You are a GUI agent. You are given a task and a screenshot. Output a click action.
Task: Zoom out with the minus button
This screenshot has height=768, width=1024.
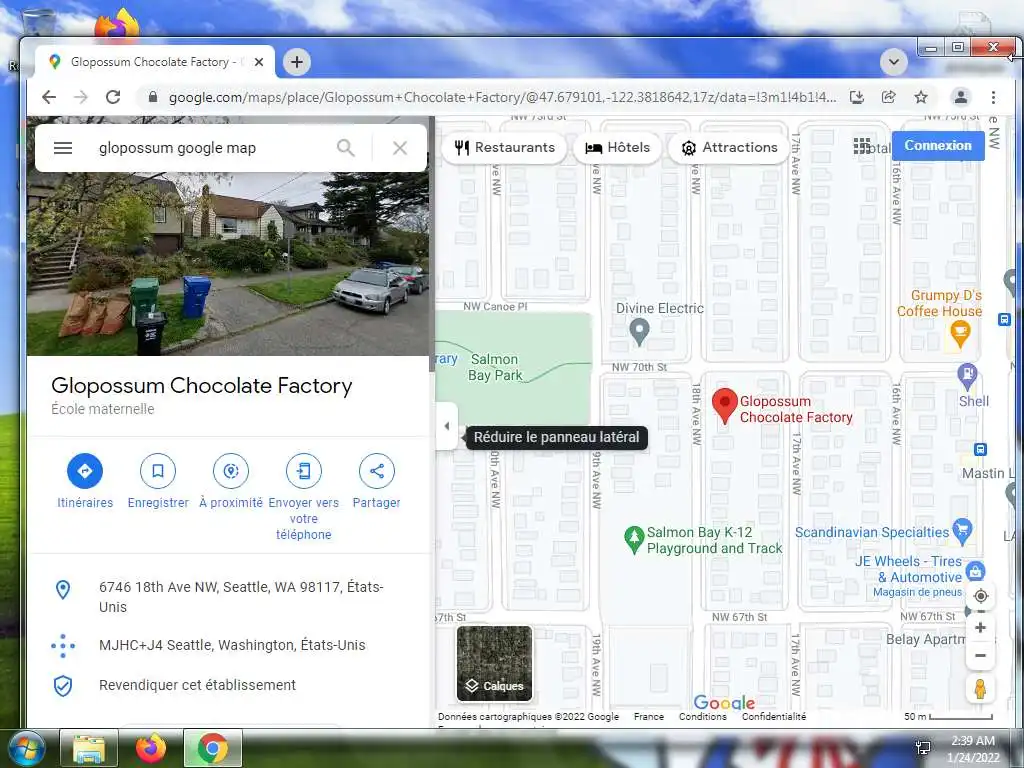[980, 656]
